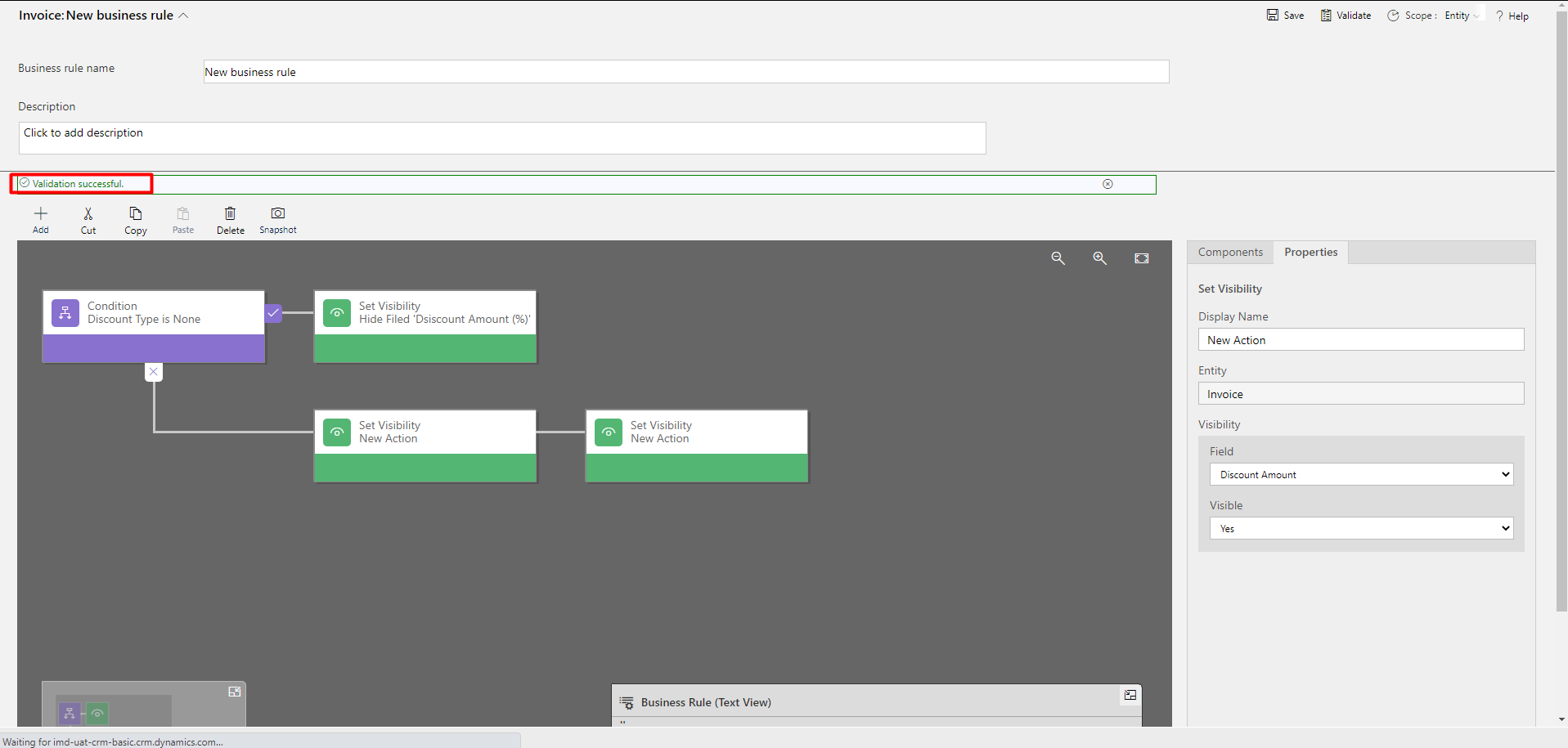Open Help from the top bar
The image size is (1568, 748).
pyautogui.click(x=1512, y=15)
